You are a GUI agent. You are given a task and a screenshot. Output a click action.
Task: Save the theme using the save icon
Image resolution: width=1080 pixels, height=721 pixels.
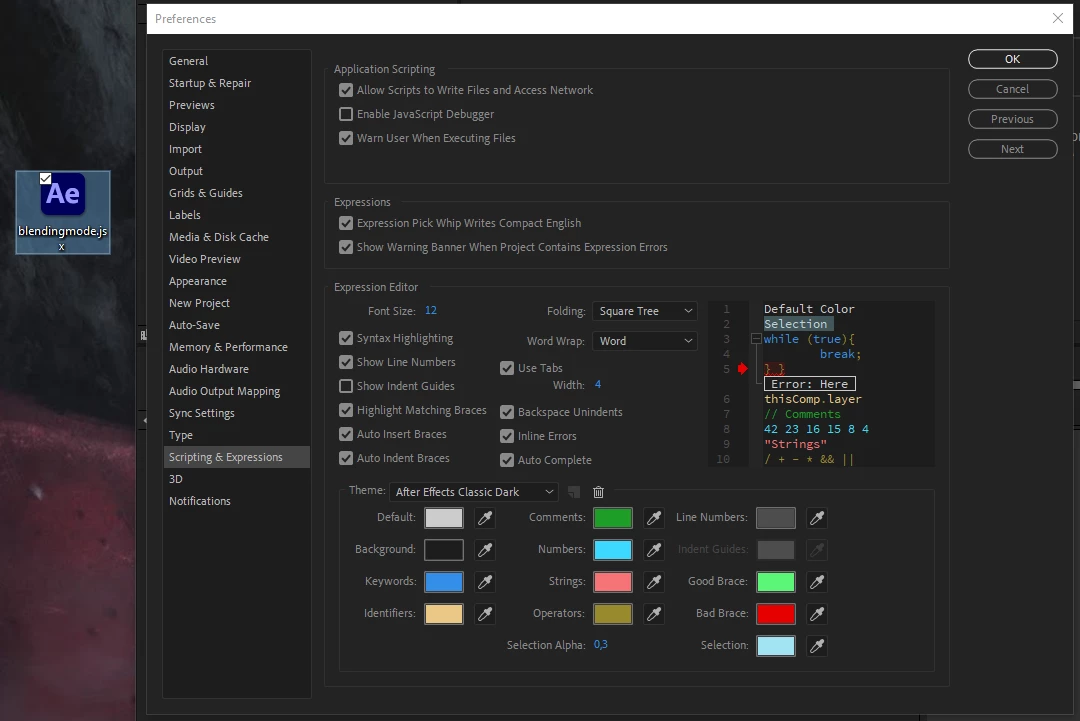coord(574,492)
